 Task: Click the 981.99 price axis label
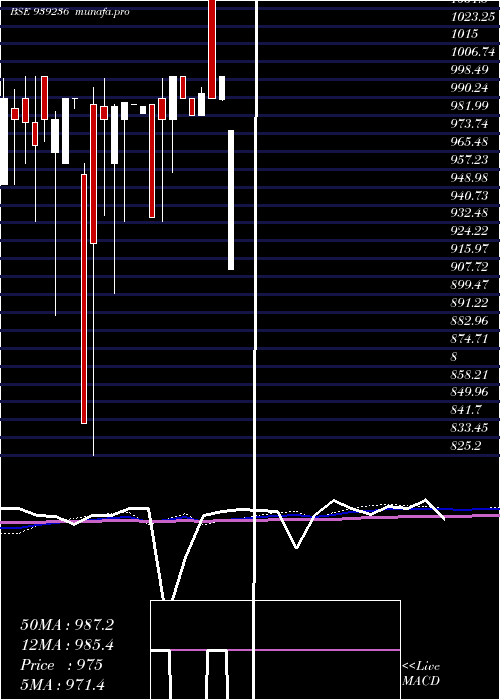tap(469, 106)
